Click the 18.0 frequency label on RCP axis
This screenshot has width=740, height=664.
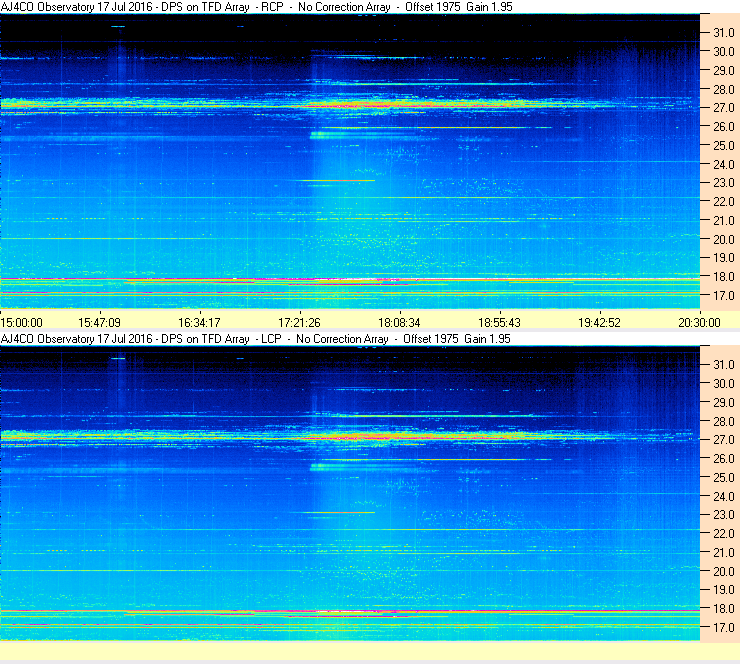click(x=724, y=277)
